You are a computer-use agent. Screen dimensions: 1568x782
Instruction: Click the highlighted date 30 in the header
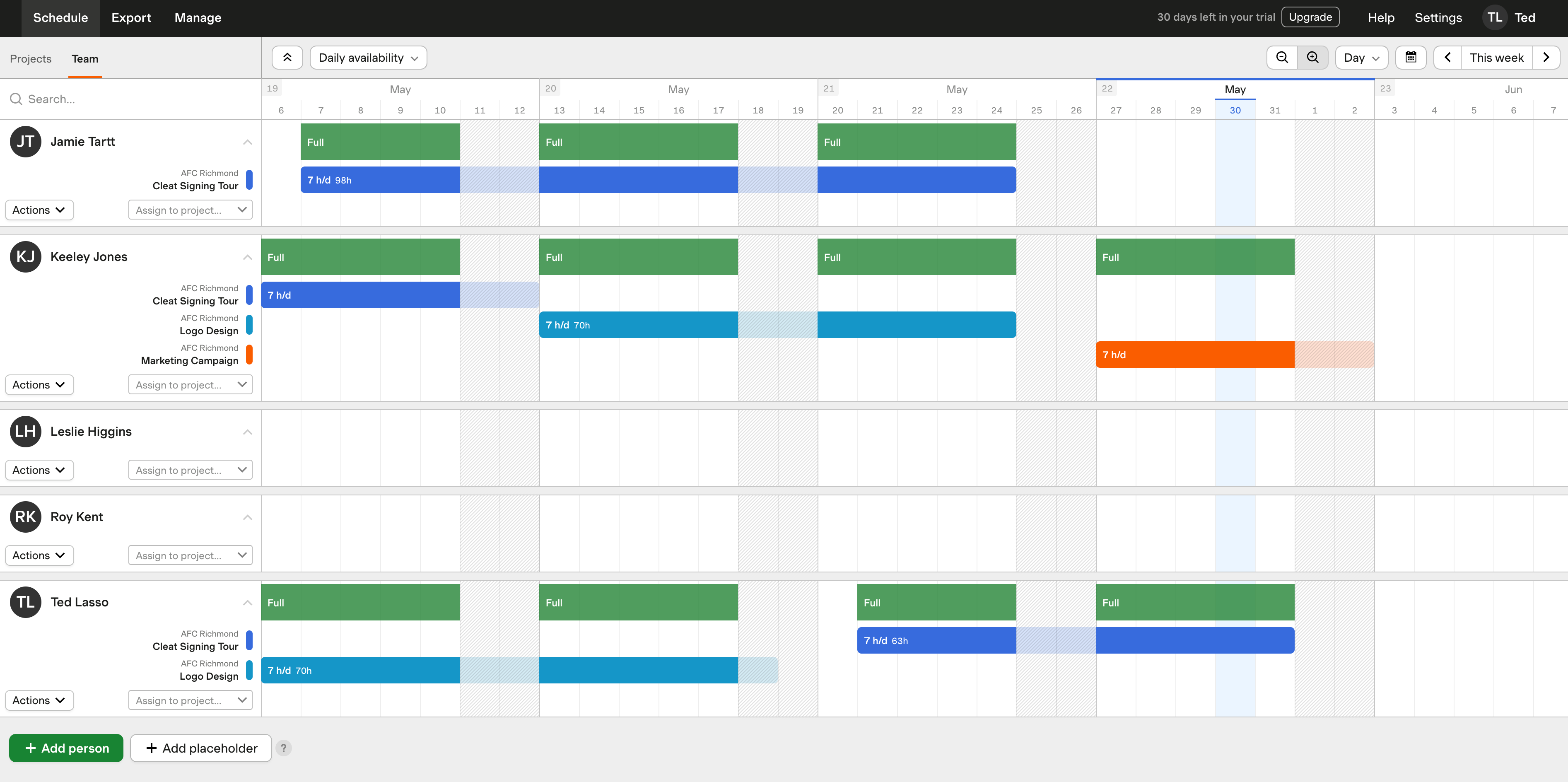pos(1235,110)
